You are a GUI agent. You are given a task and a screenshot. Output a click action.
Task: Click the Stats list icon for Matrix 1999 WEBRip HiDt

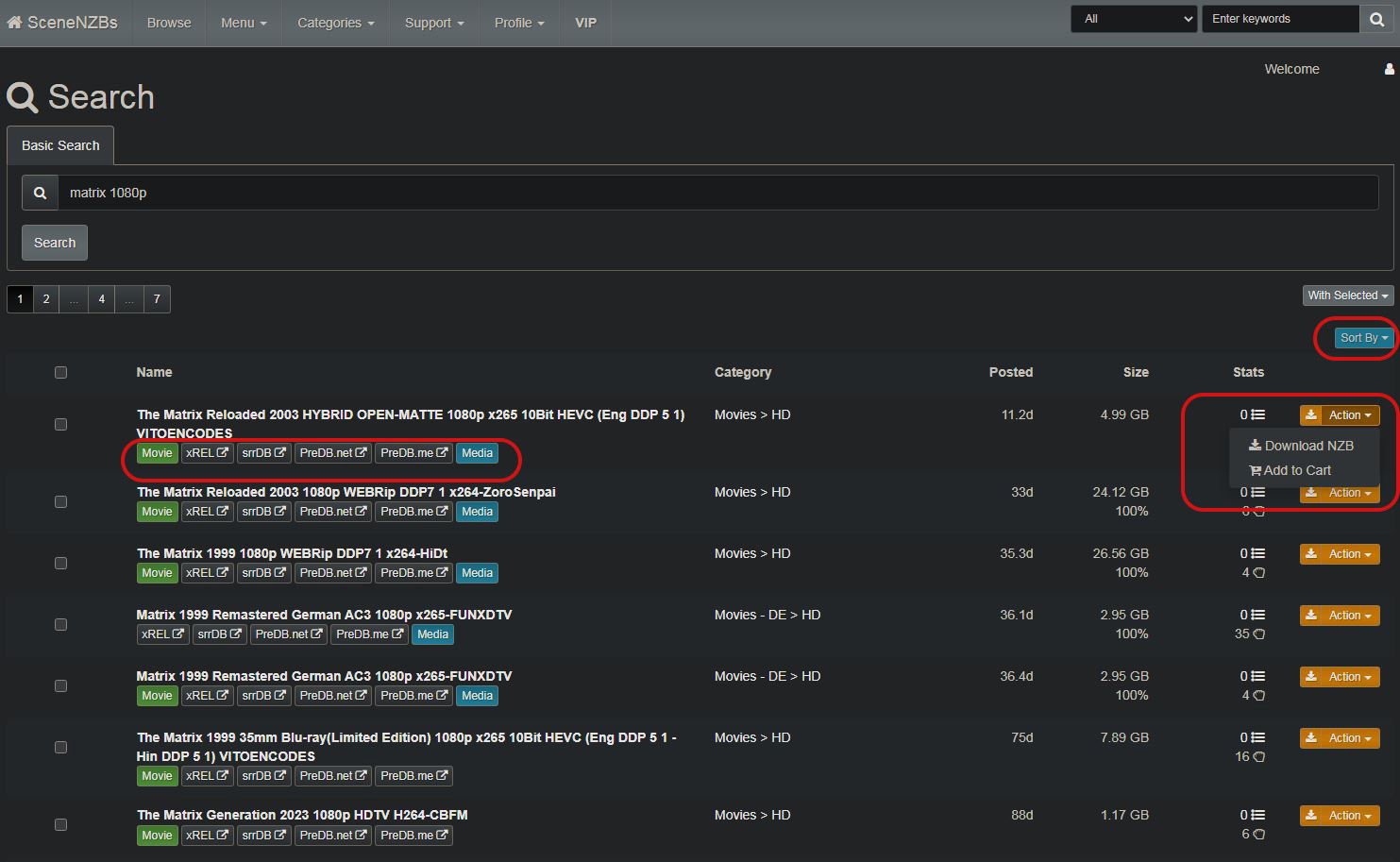[1257, 553]
